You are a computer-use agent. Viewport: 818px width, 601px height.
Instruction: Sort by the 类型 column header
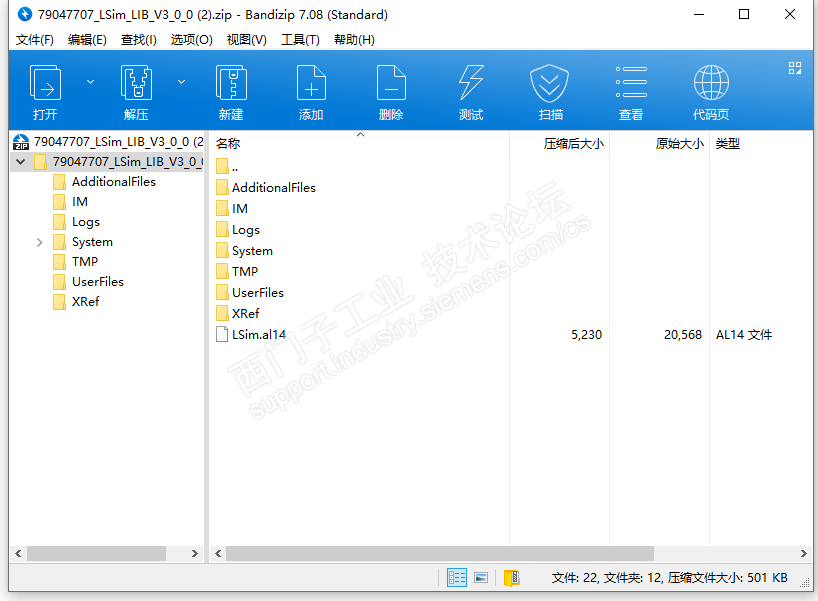pyautogui.click(x=728, y=143)
